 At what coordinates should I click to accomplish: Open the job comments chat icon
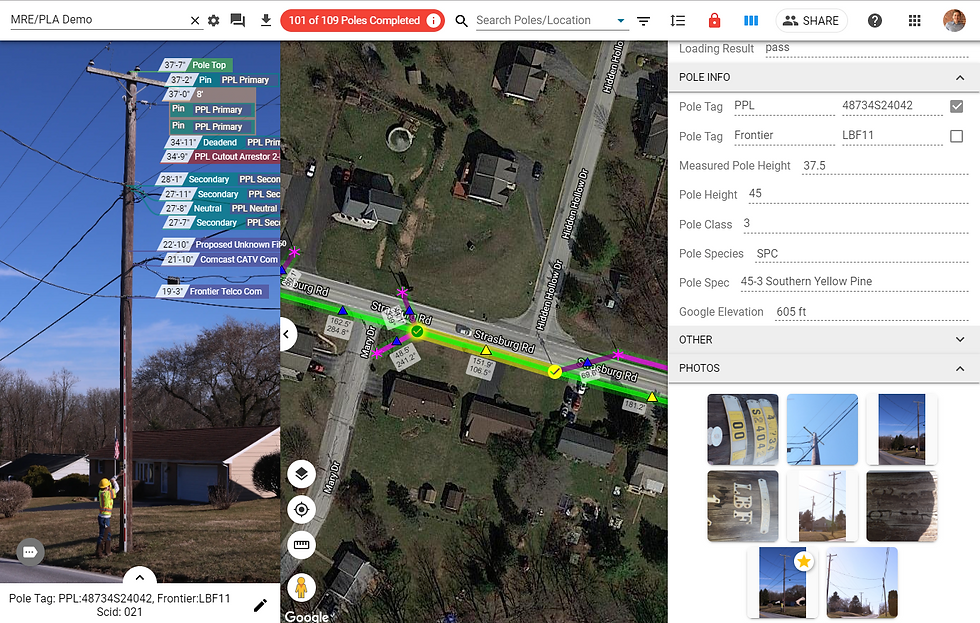[x=238, y=21]
